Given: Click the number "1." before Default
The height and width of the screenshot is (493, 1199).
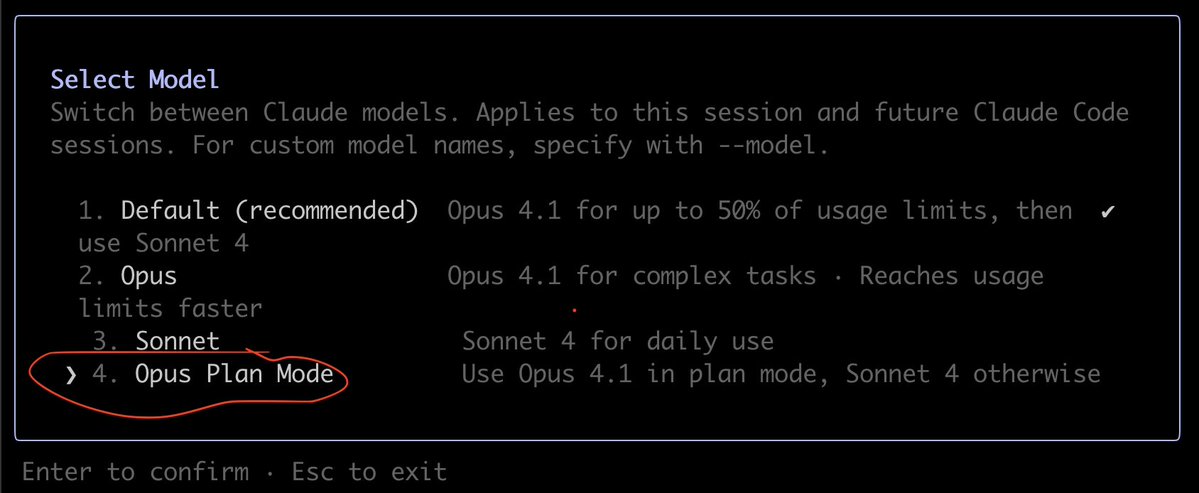Looking at the screenshot, I should coord(93,211).
